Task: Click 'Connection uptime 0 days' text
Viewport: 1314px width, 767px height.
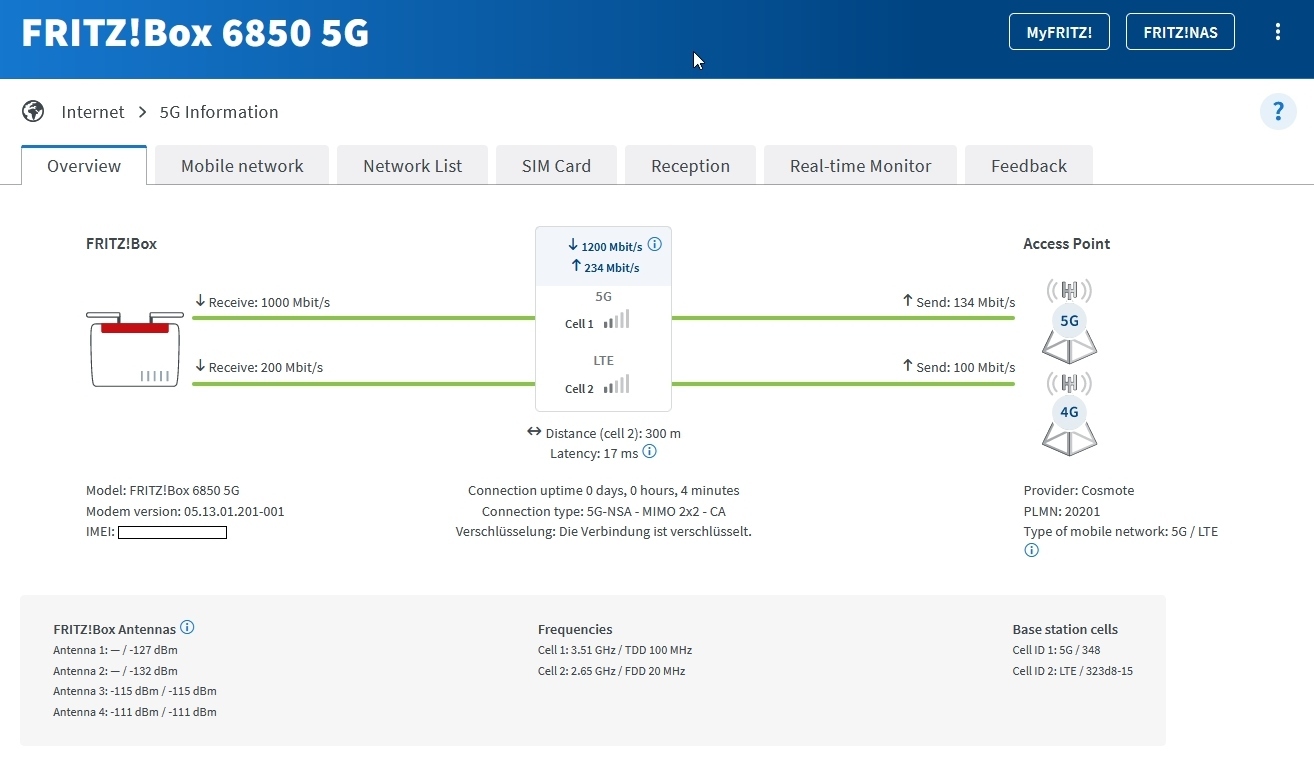Action: pos(604,490)
